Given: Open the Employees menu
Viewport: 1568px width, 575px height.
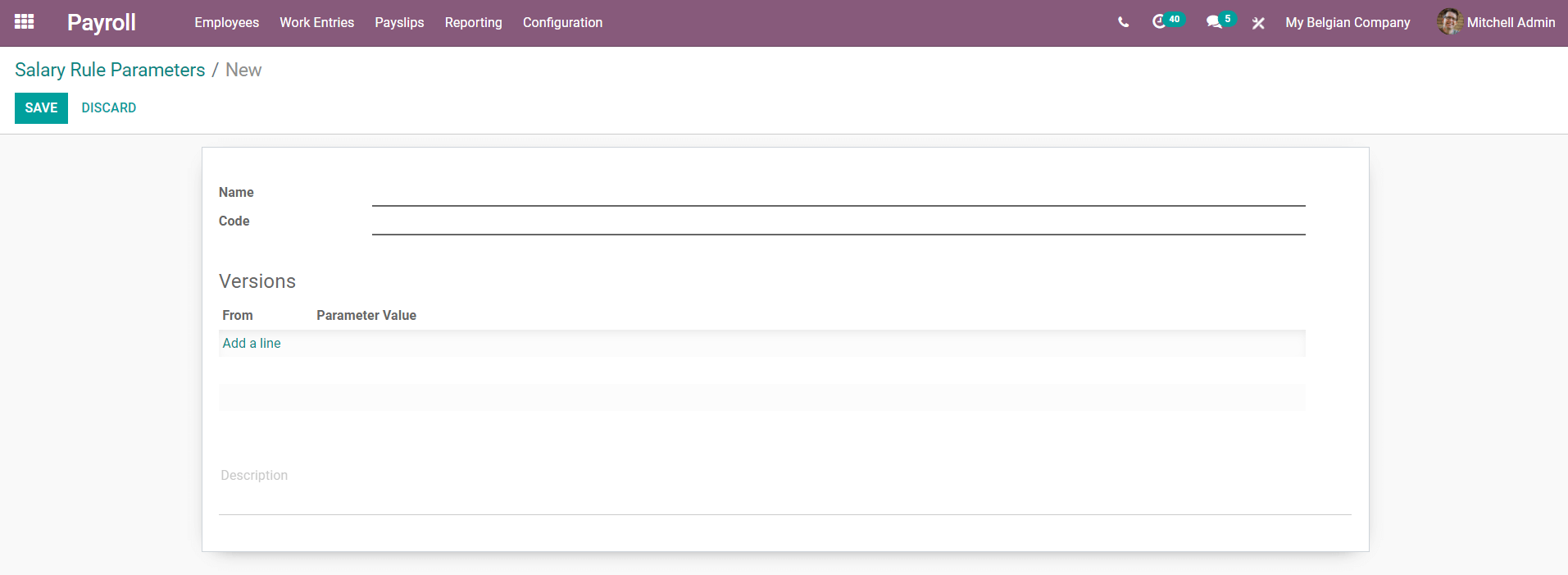Looking at the screenshot, I should point(226,23).
